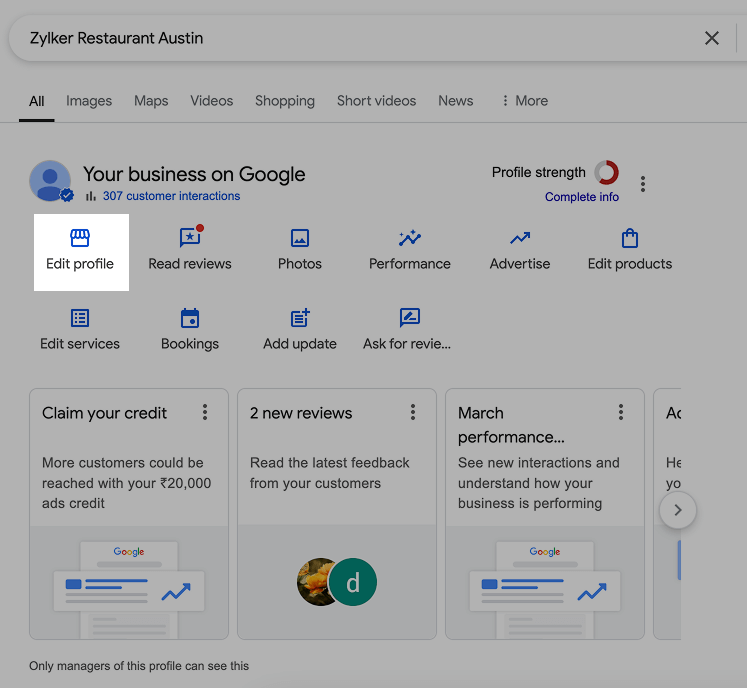Image resolution: width=747 pixels, height=688 pixels.
Task: View the Performance insights
Action: [x=410, y=250]
